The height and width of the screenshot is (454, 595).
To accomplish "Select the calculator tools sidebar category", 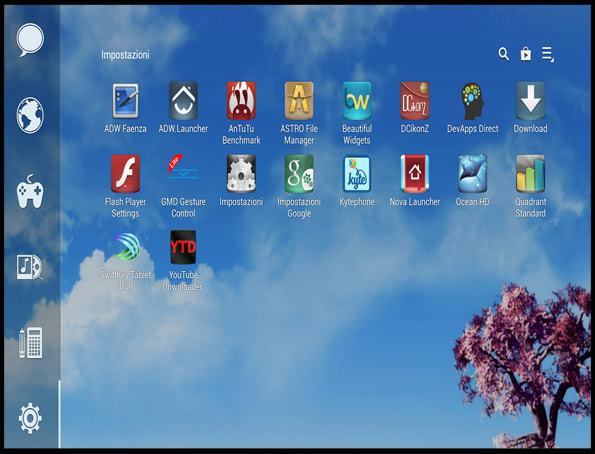I will (x=31, y=343).
